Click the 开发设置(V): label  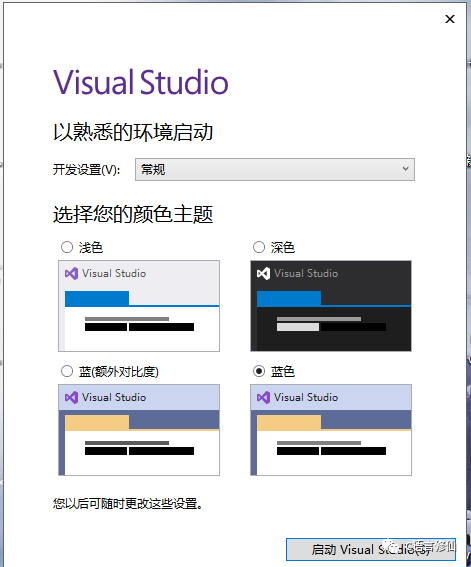pyautogui.click(x=86, y=169)
